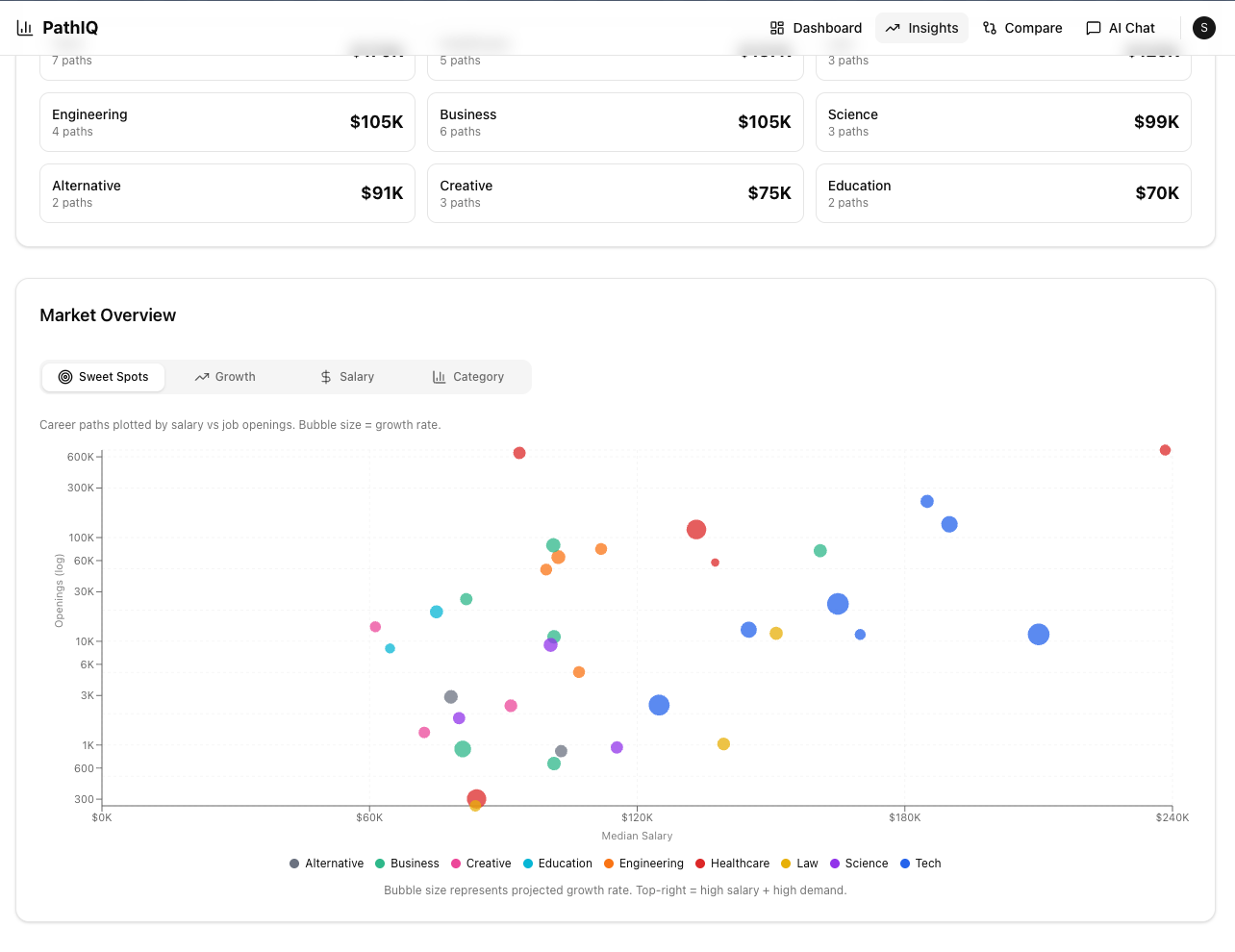Click the Education legend color dot

tap(528, 864)
